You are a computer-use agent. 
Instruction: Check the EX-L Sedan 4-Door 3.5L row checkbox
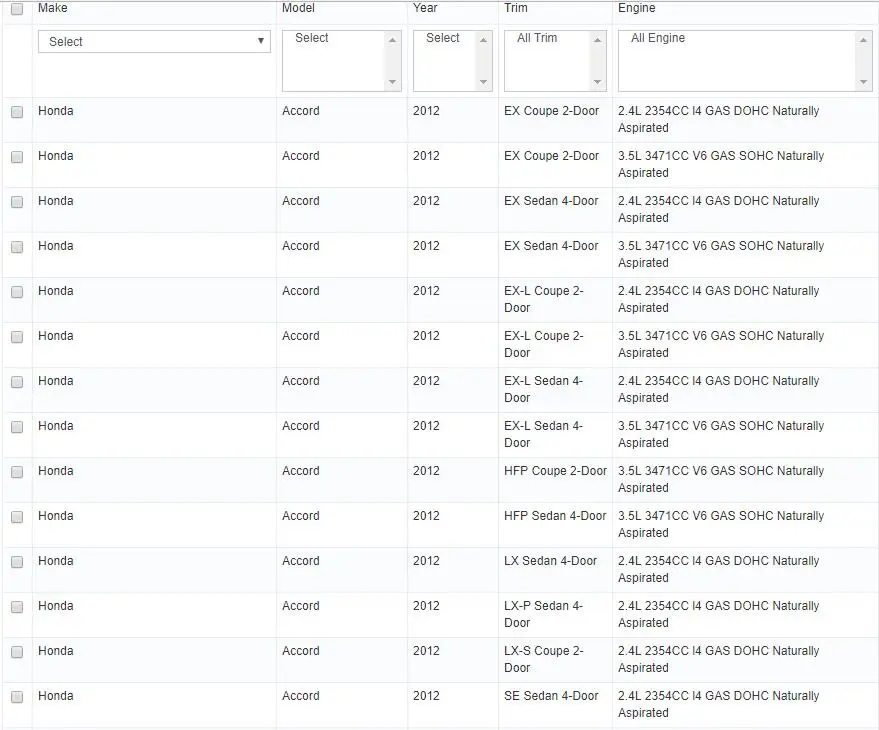point(17,427)
